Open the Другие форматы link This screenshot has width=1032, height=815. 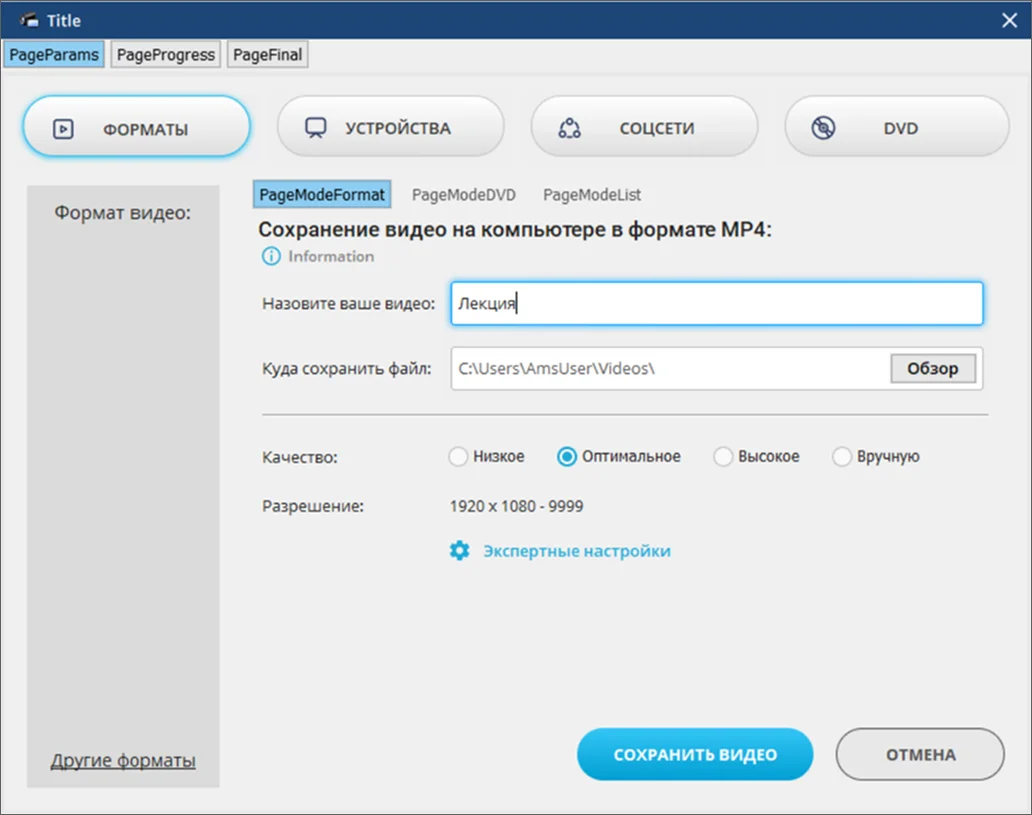point(123,761)
